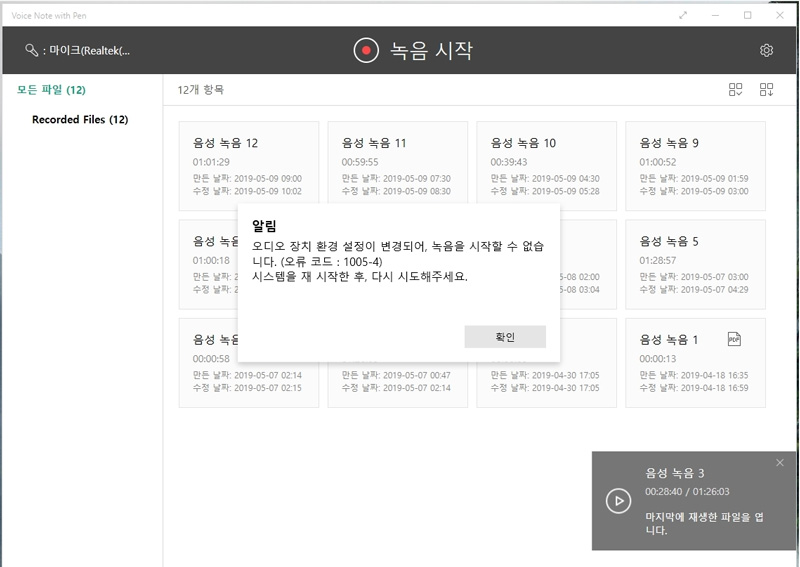Open the 음성 녹음 5 card
Image resolution: width=800 pixels, height=567 pixels.
coord(695,264)
